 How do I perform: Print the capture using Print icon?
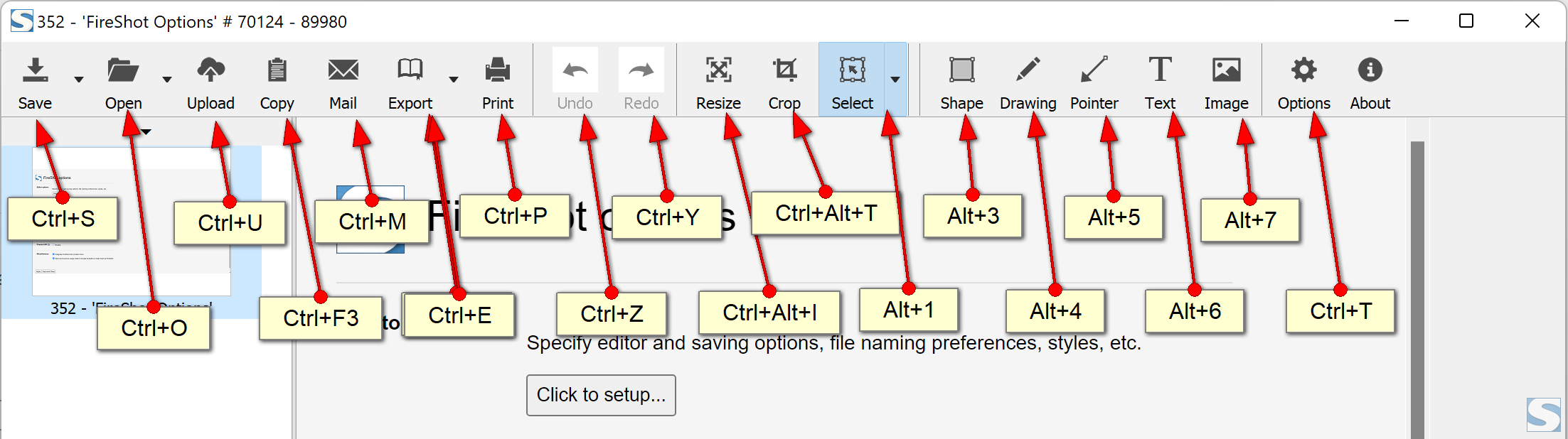(x=497, y=70)
